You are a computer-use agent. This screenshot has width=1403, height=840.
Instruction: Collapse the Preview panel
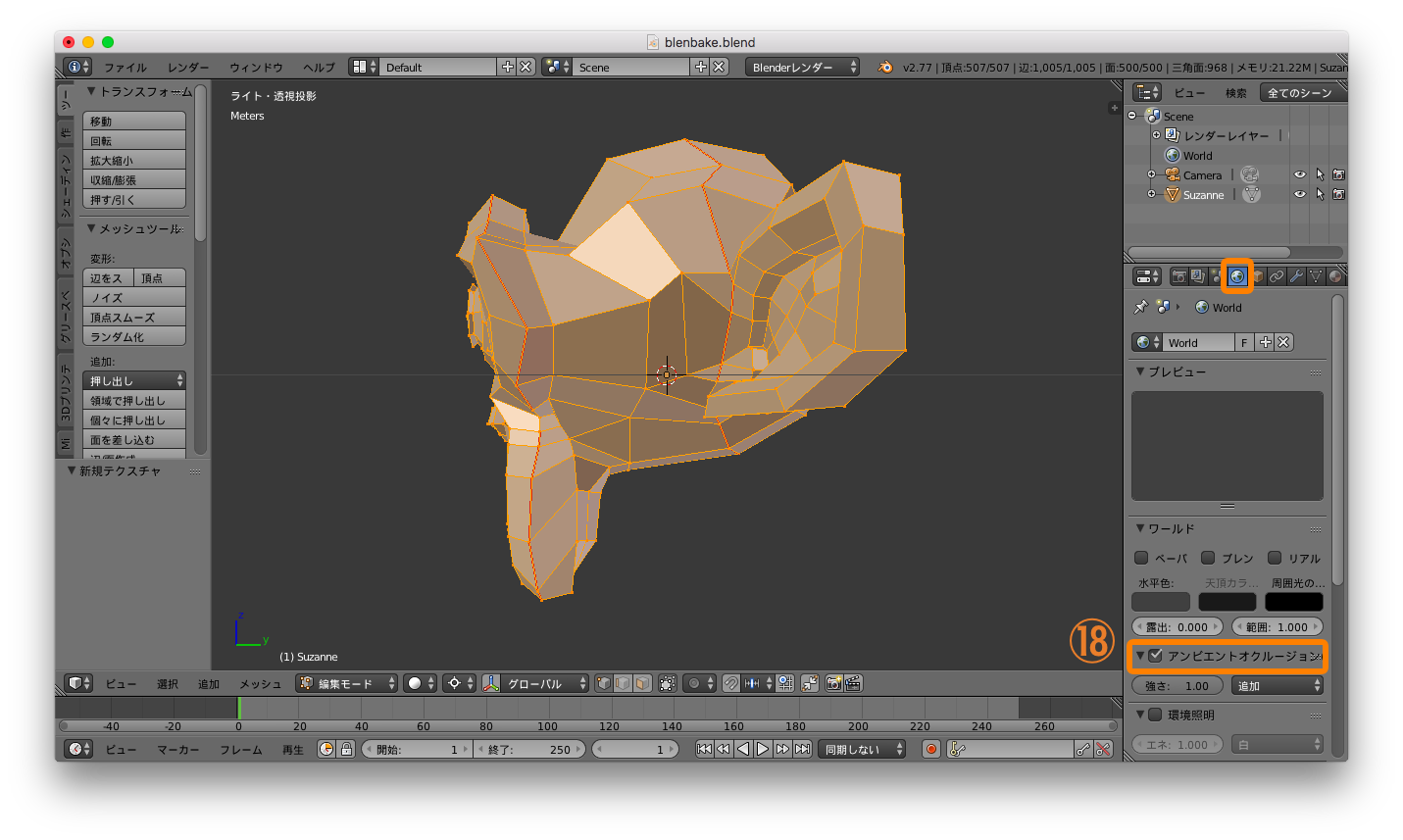click(1140, 371)
